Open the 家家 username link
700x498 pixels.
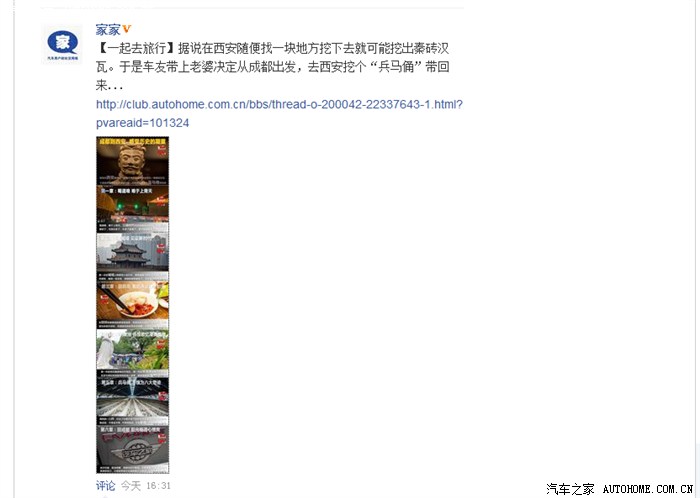(108, 29)
